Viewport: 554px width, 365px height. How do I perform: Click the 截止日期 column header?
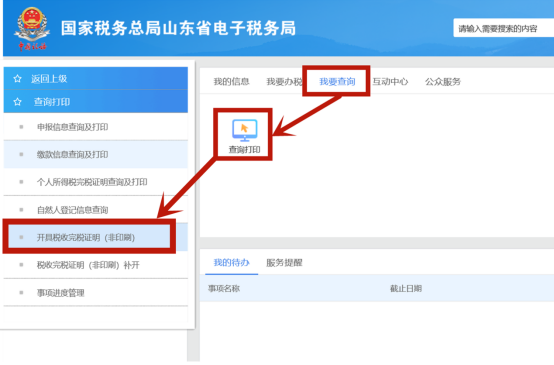[x=406, y=288]
